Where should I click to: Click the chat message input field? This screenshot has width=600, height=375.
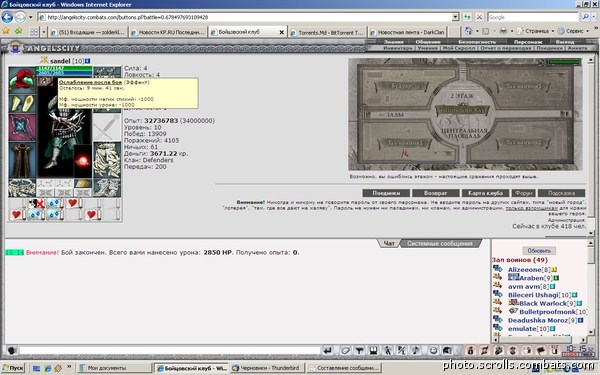click(170, 350)
